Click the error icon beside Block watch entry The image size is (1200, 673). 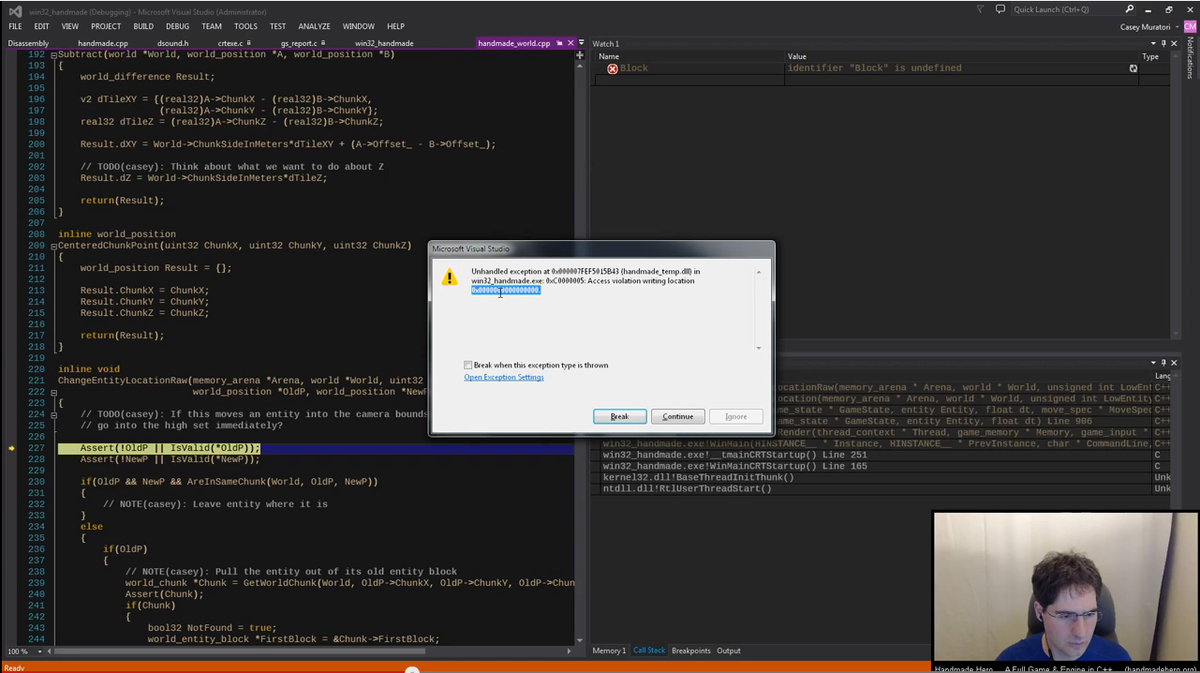pyautogui.click(x=613, y=68)
